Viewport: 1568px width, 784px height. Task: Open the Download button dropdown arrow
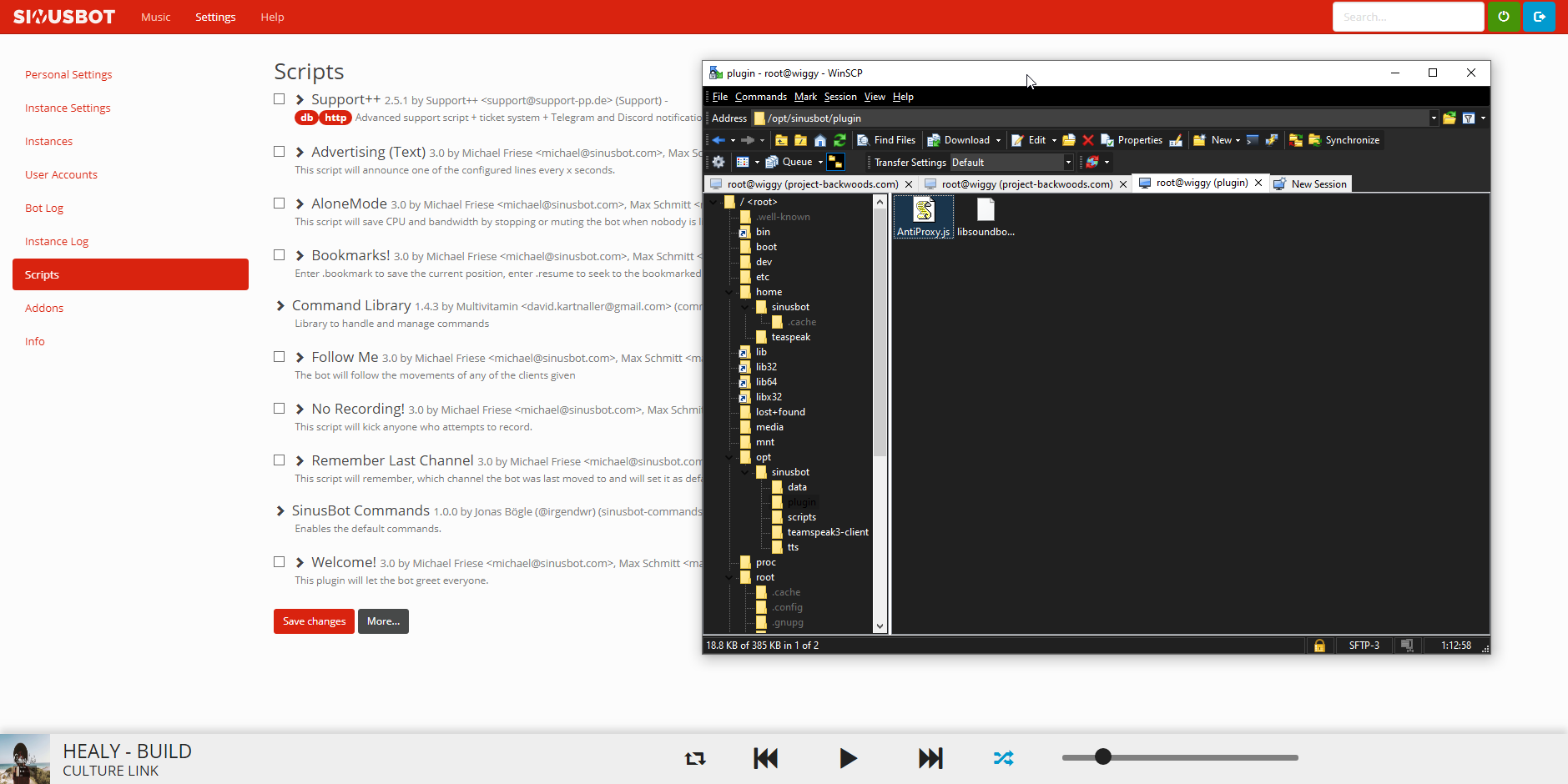pos(998,140)
